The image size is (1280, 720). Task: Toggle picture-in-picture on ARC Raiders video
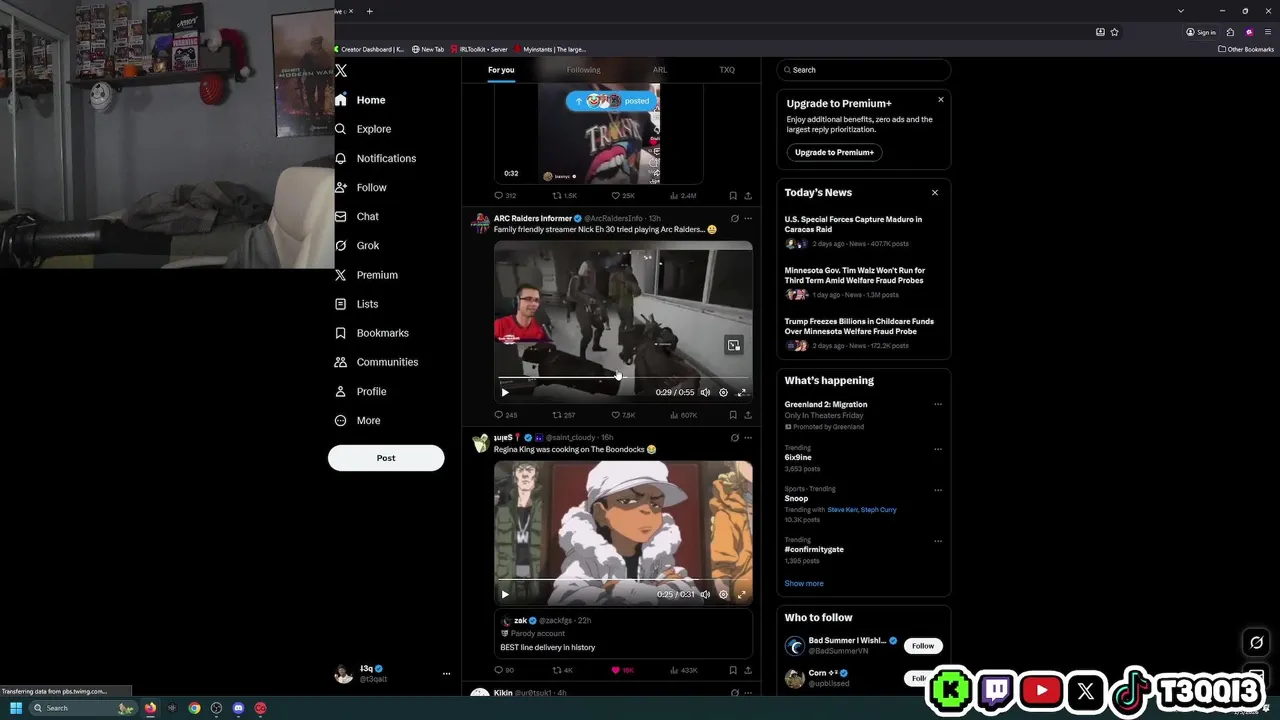(734, 345)
